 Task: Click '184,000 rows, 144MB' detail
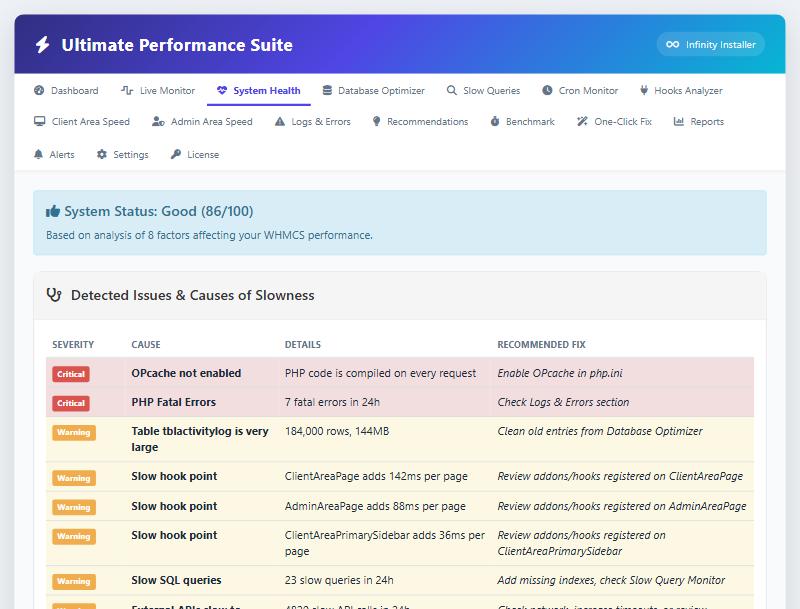[337, 431]
